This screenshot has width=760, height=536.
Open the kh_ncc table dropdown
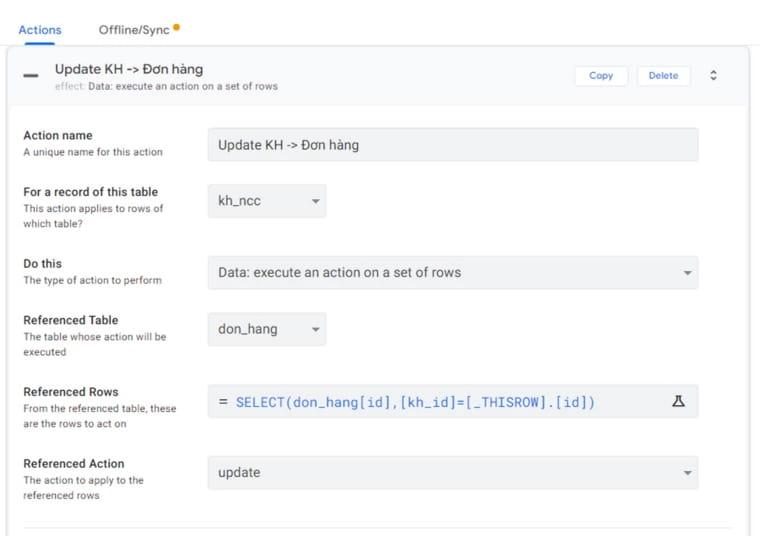pos(266,201)
